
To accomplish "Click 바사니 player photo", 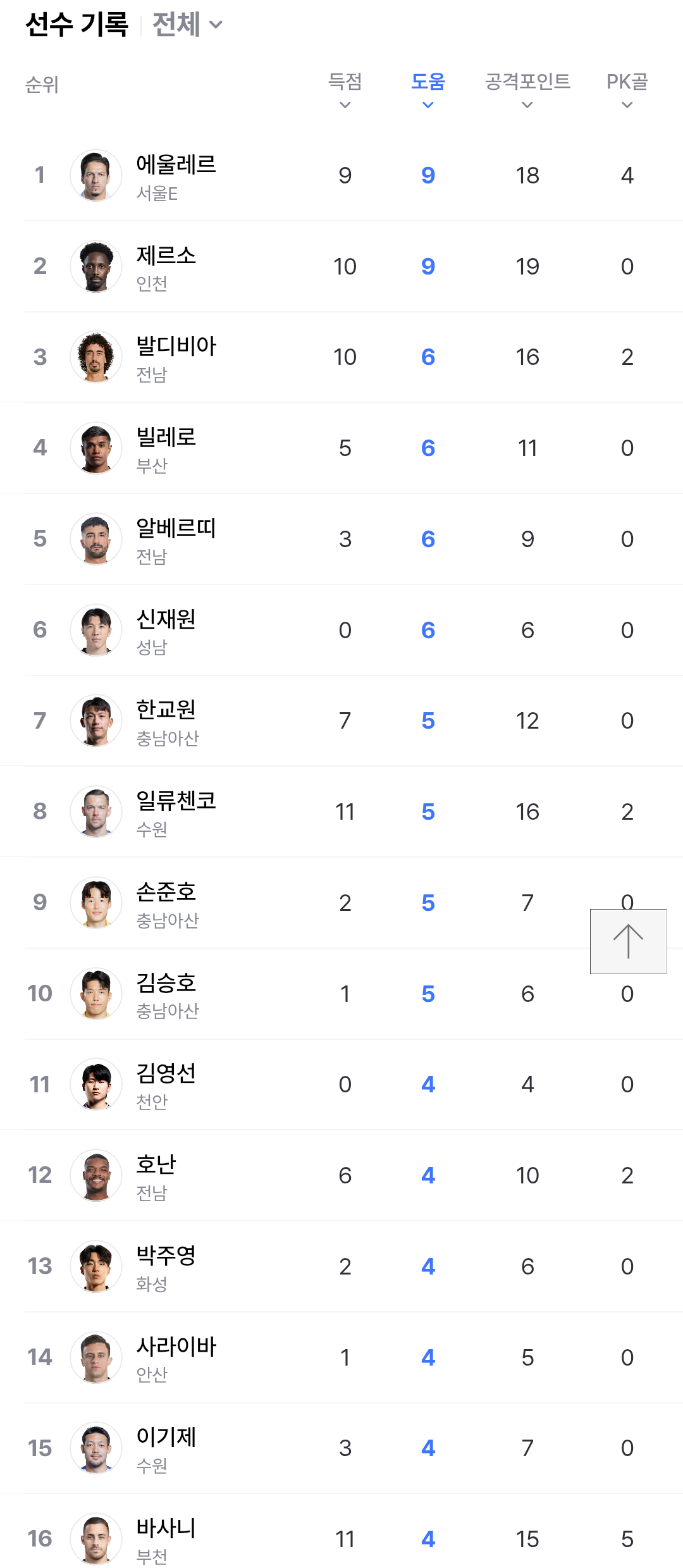I will click(96, 1538).
